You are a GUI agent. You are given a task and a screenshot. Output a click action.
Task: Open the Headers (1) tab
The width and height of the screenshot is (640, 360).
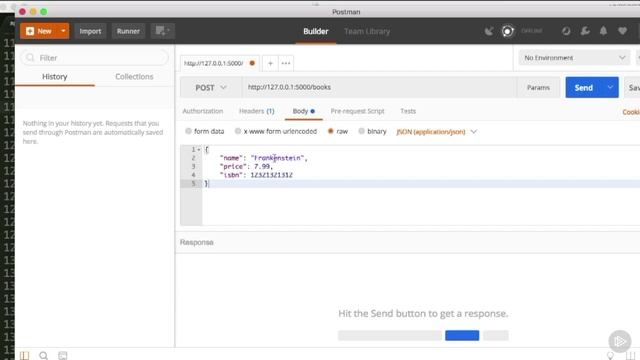256,111
